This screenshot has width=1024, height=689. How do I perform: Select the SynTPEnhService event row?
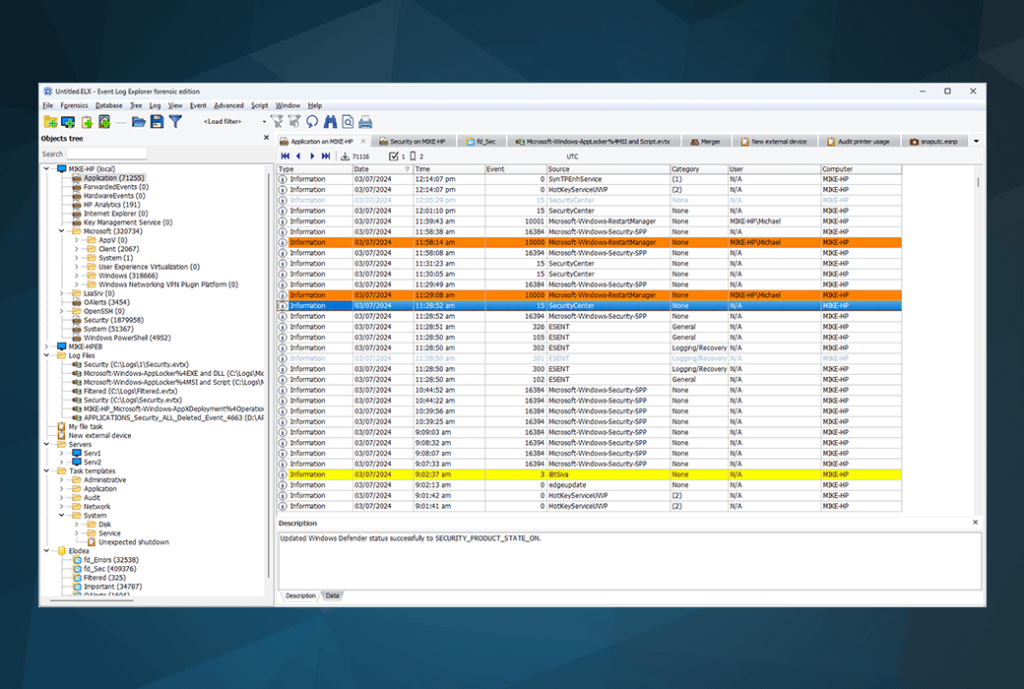(x=590, y=179)
